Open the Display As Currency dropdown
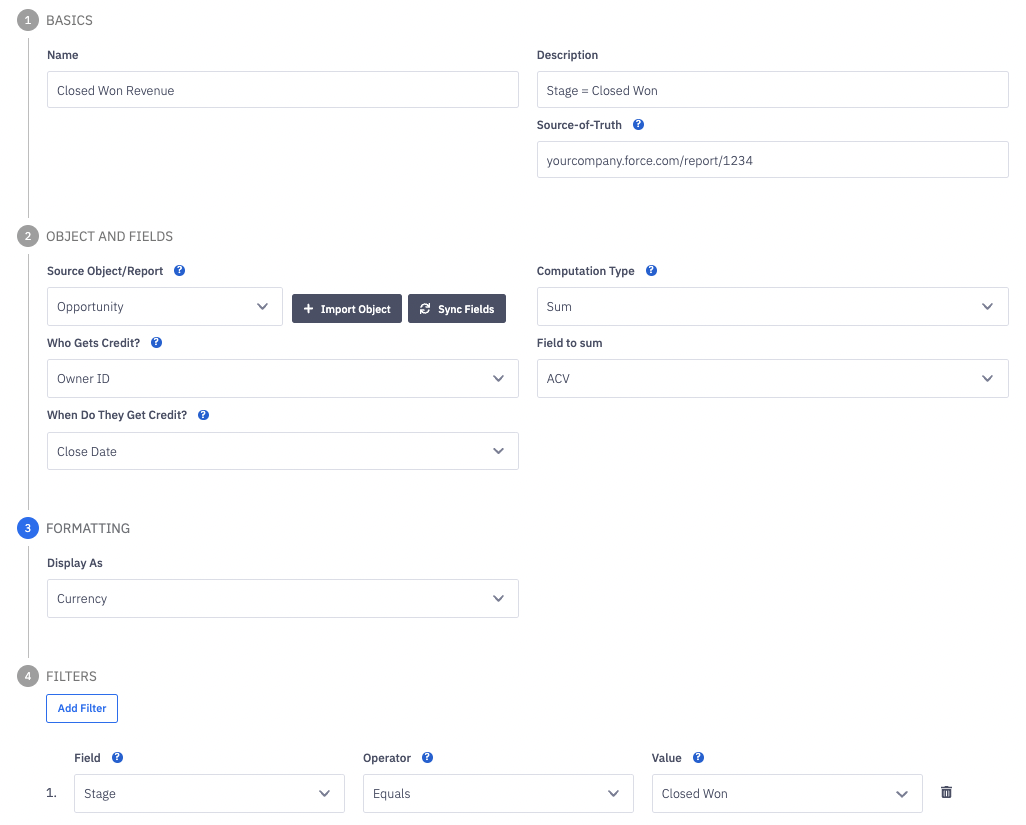This screenshot has height=825, width=1026. pos(282,599)
